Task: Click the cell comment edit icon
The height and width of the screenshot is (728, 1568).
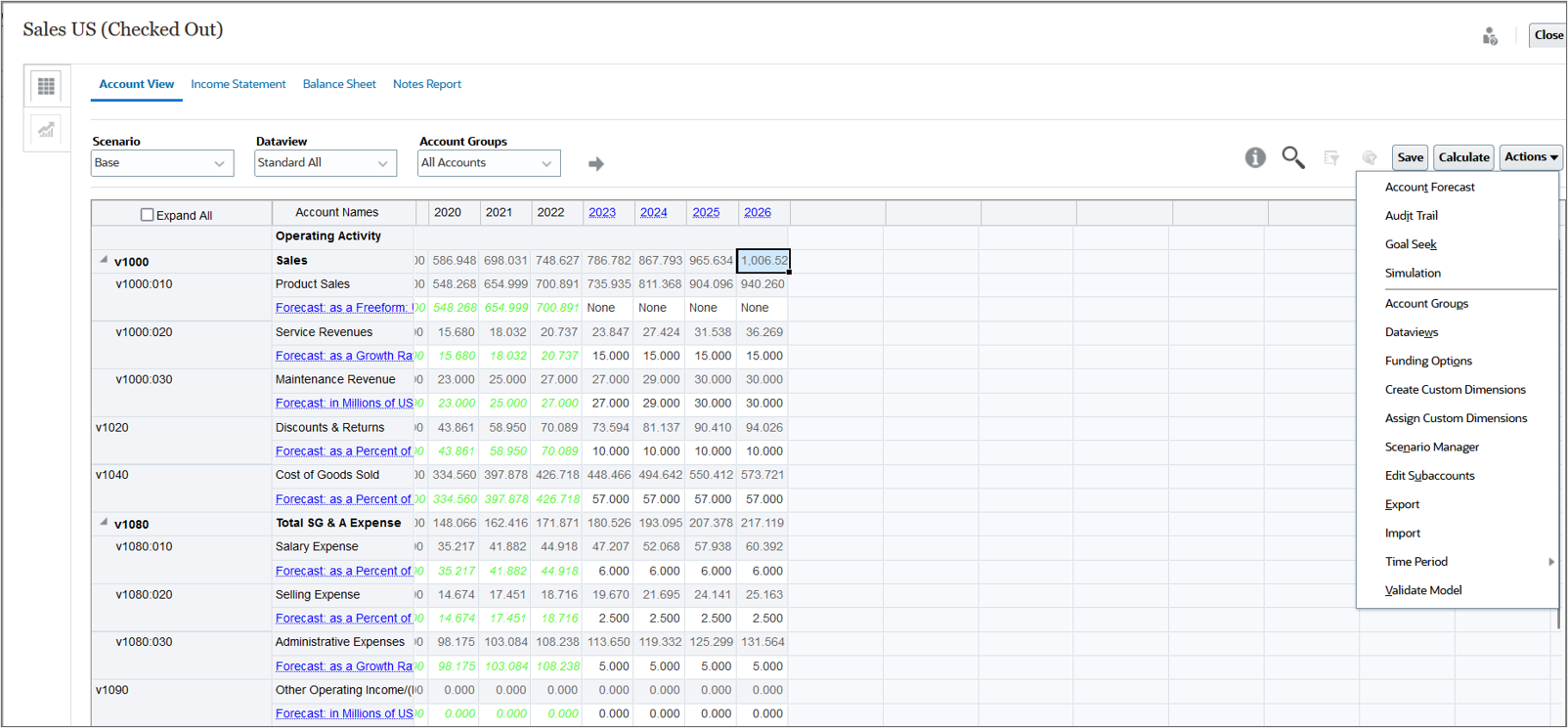Action: 1331,157
